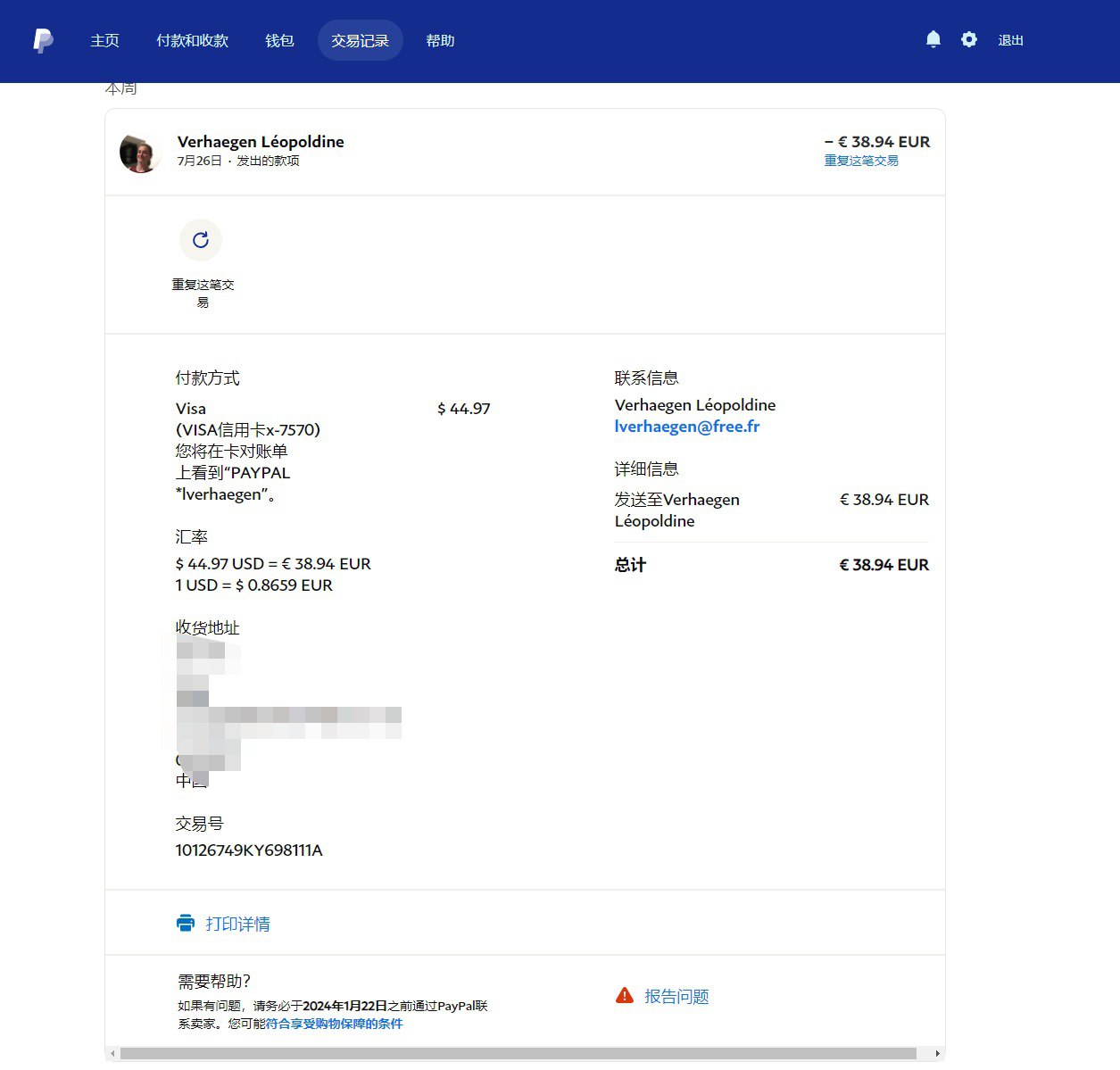Click Verhaegen Léopoldine's profile picture
This screenshot has height=1070, width=1120.
point(139,153)
